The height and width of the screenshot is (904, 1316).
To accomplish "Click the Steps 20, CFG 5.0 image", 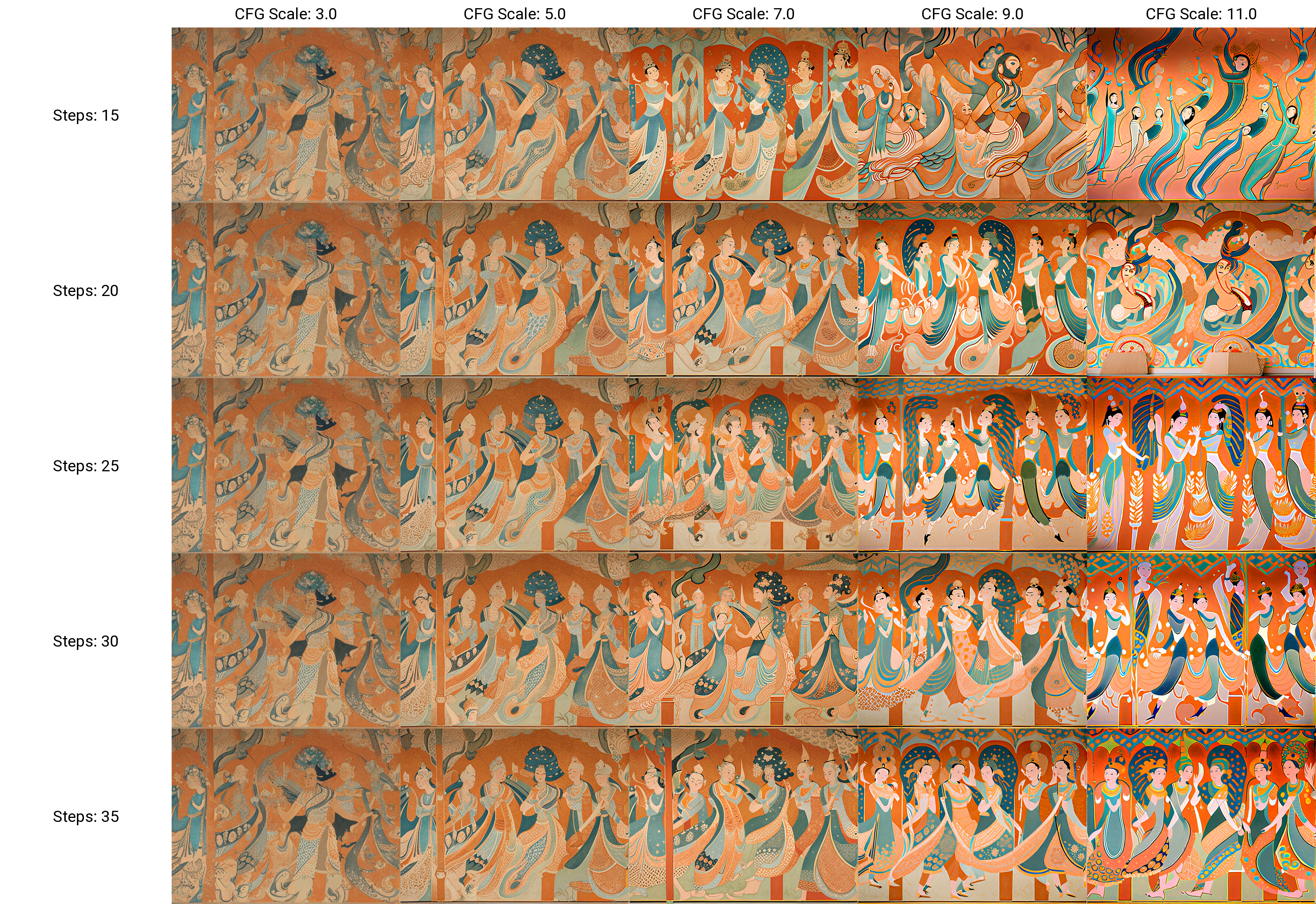I will [514, 290].
